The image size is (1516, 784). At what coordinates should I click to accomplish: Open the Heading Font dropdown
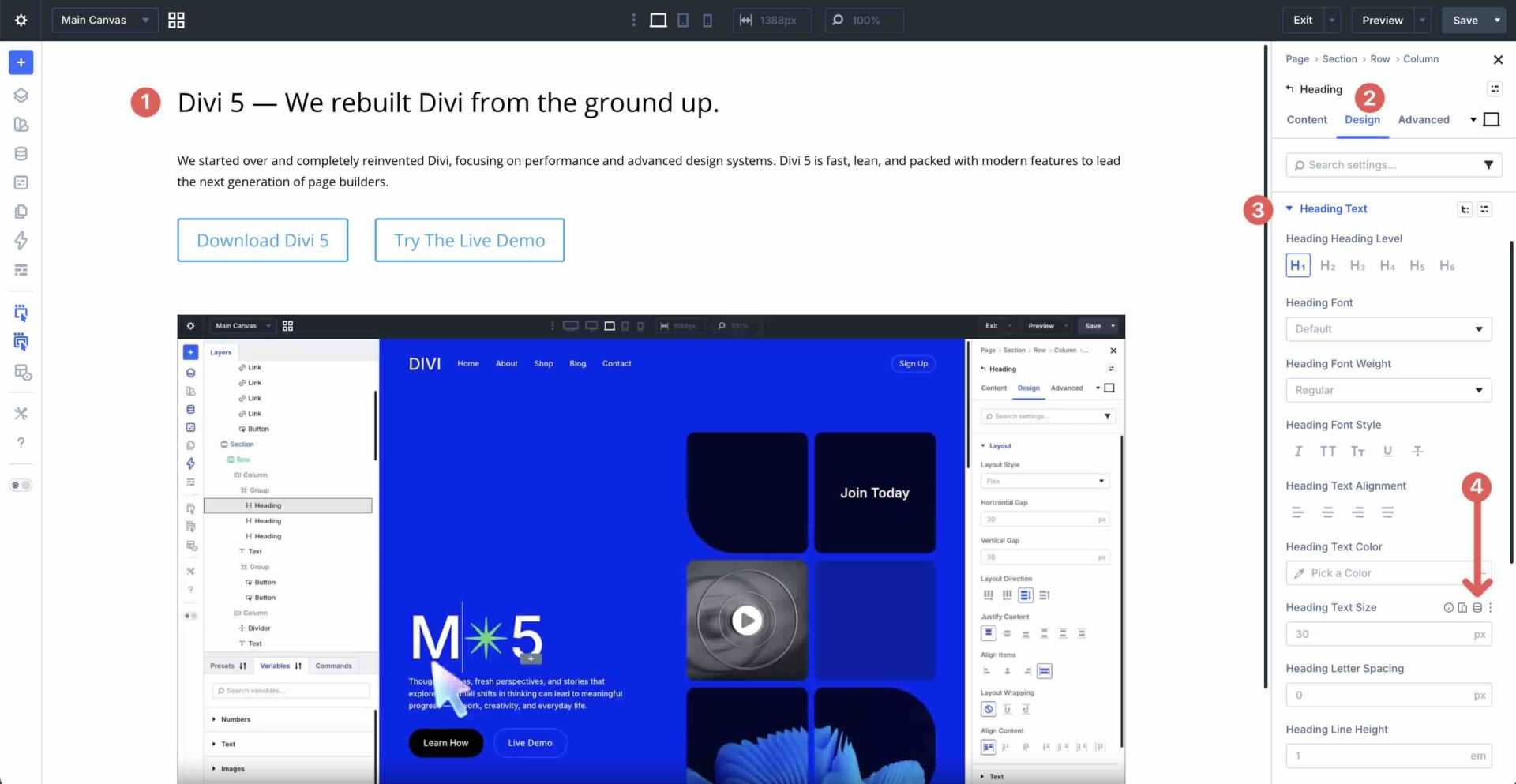1388,329
